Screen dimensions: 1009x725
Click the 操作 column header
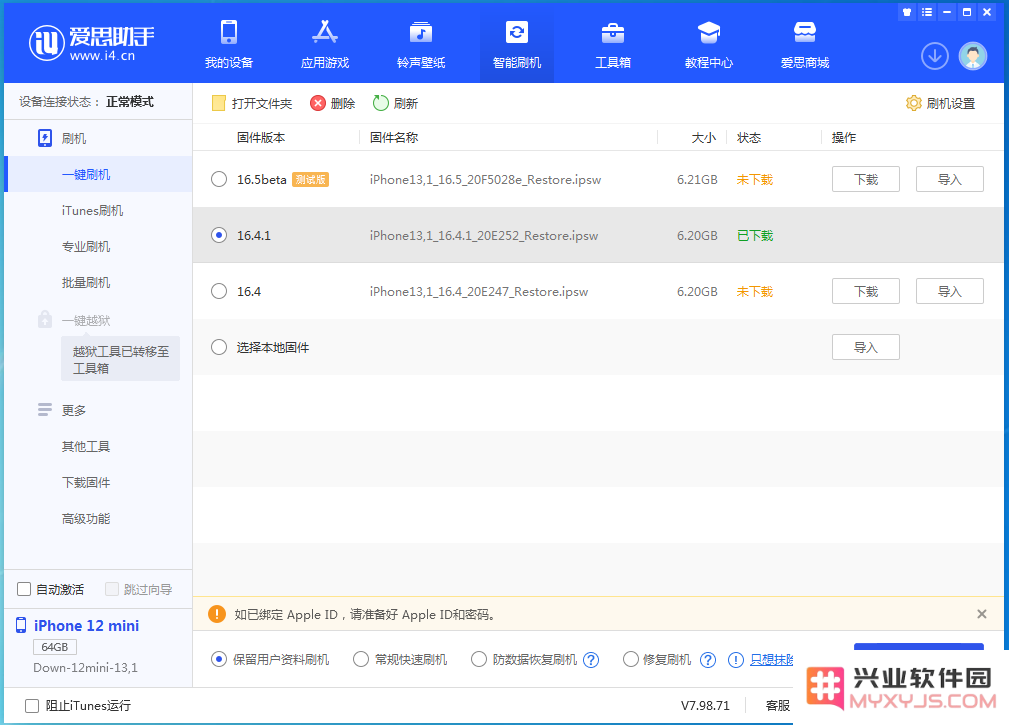coord(844,137)
